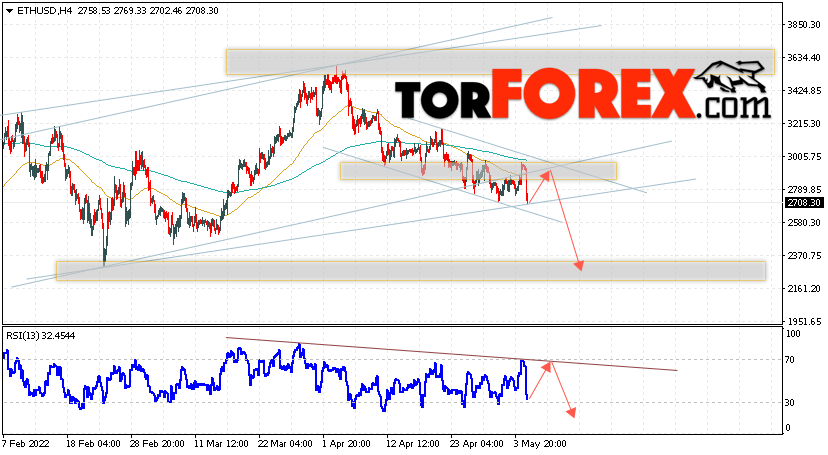
Task: Select the current price tag 2708.30
Action: coord(804,203)
